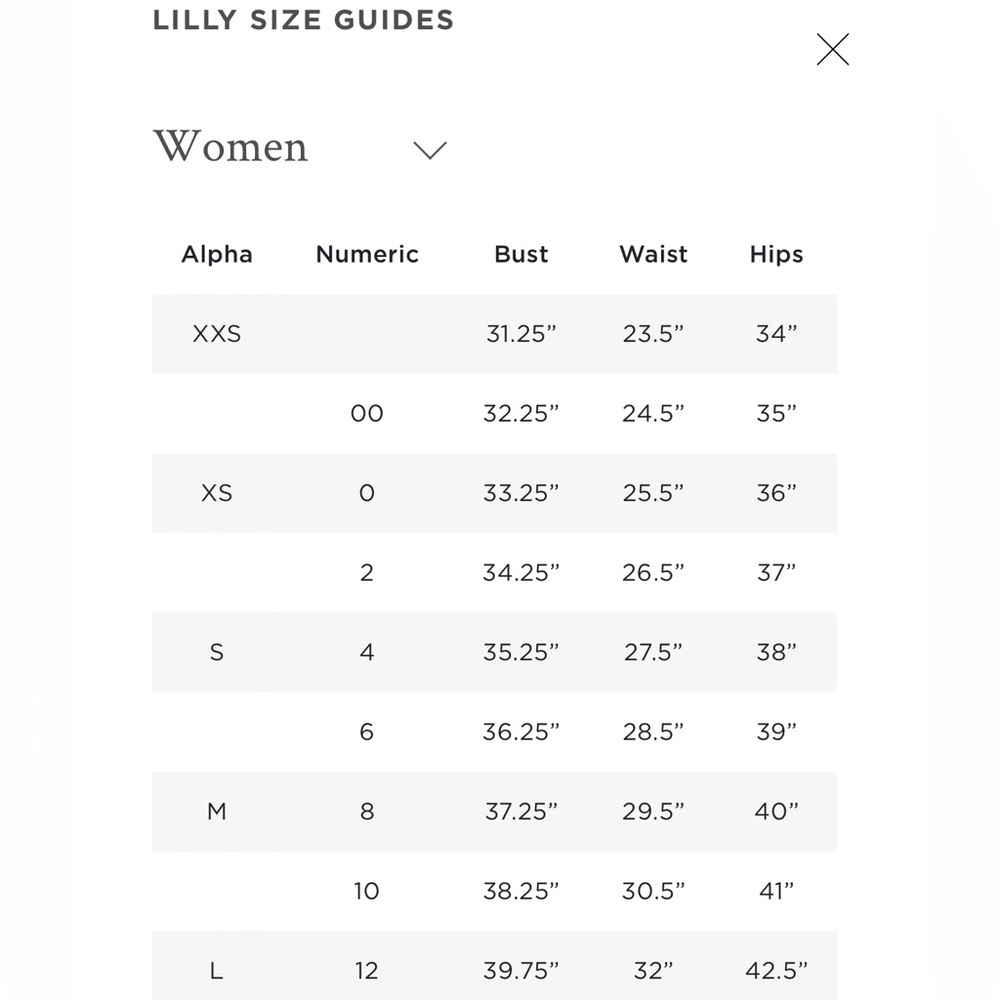Click the 34.25" bust measurement
This screenshot has height=1000, width=1000.
(x=520, y=572)
